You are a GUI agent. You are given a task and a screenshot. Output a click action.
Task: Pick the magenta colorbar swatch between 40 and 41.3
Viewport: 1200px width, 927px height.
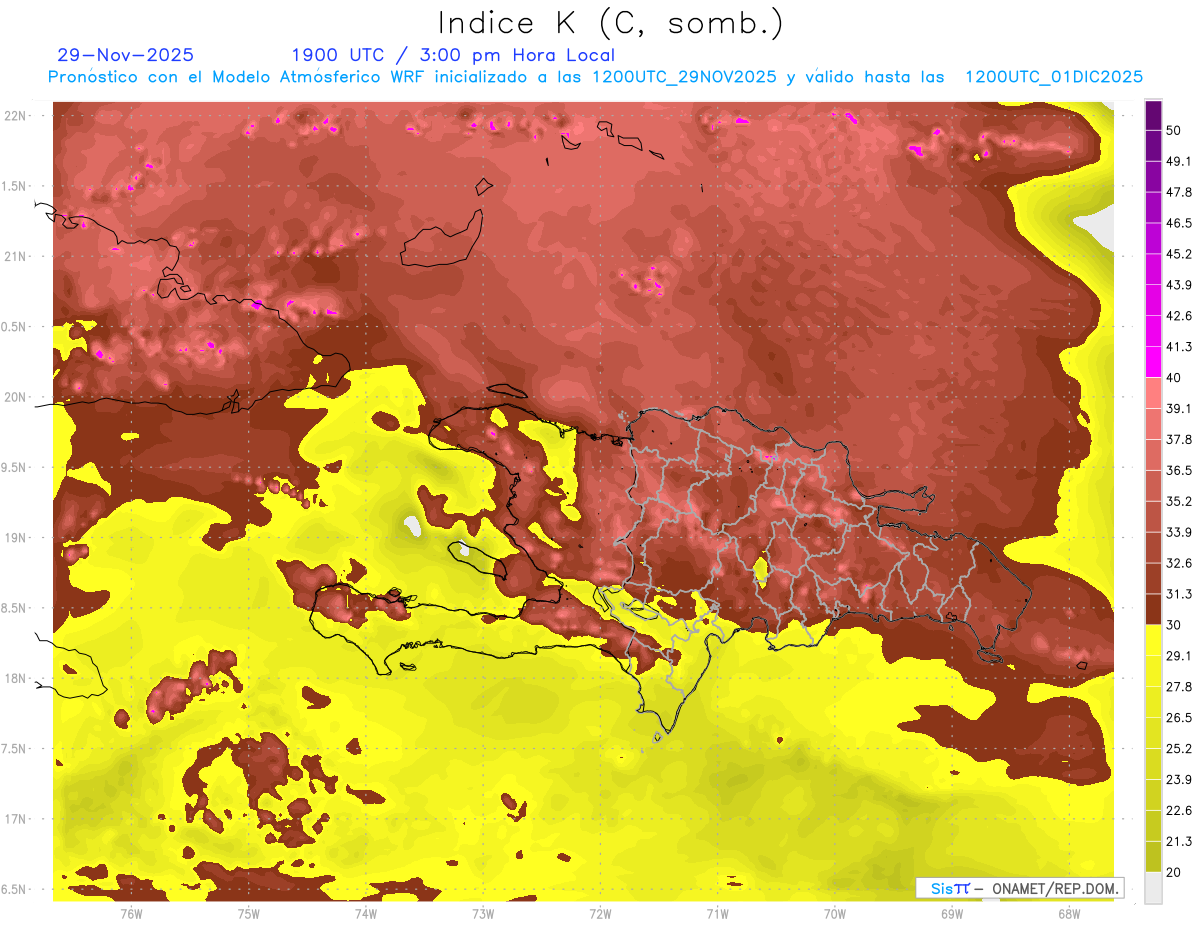tap(1153, 362)
